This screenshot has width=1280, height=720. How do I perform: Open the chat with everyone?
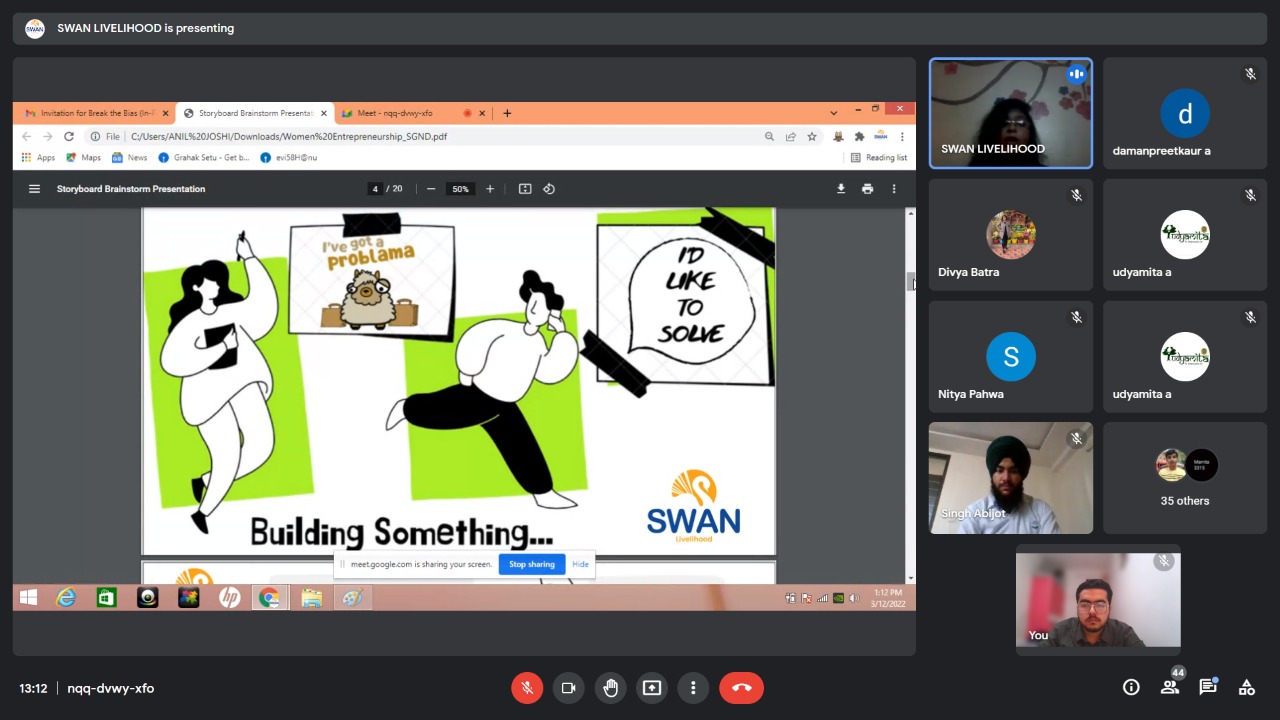(x=1208, y=687)
